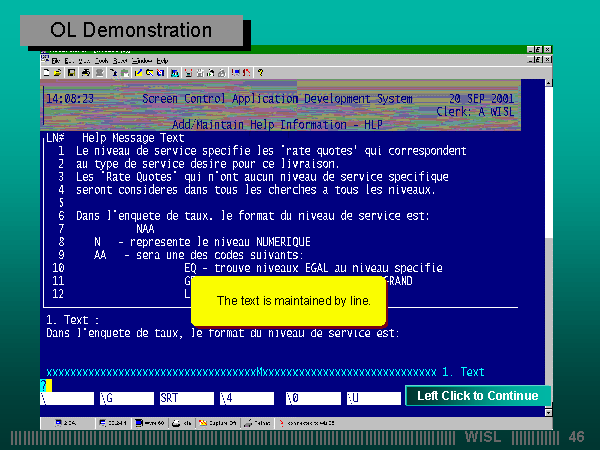The width and height of the screenshot is (600, 450).
Task: Click the yellow question mark prompt
Action: tap(43, 385)
